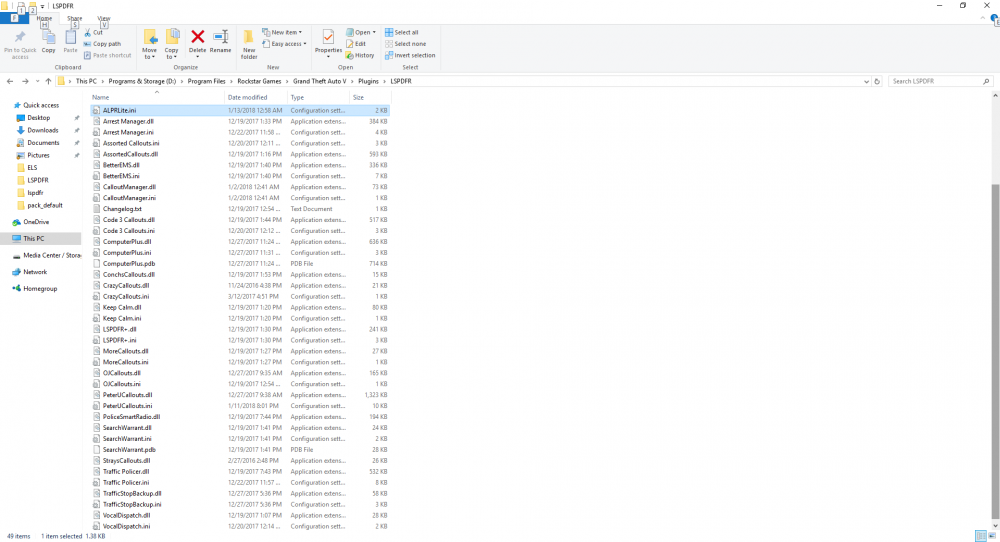
Task: Click the Search LSPDFR field
Action: (x=935, y=82)
